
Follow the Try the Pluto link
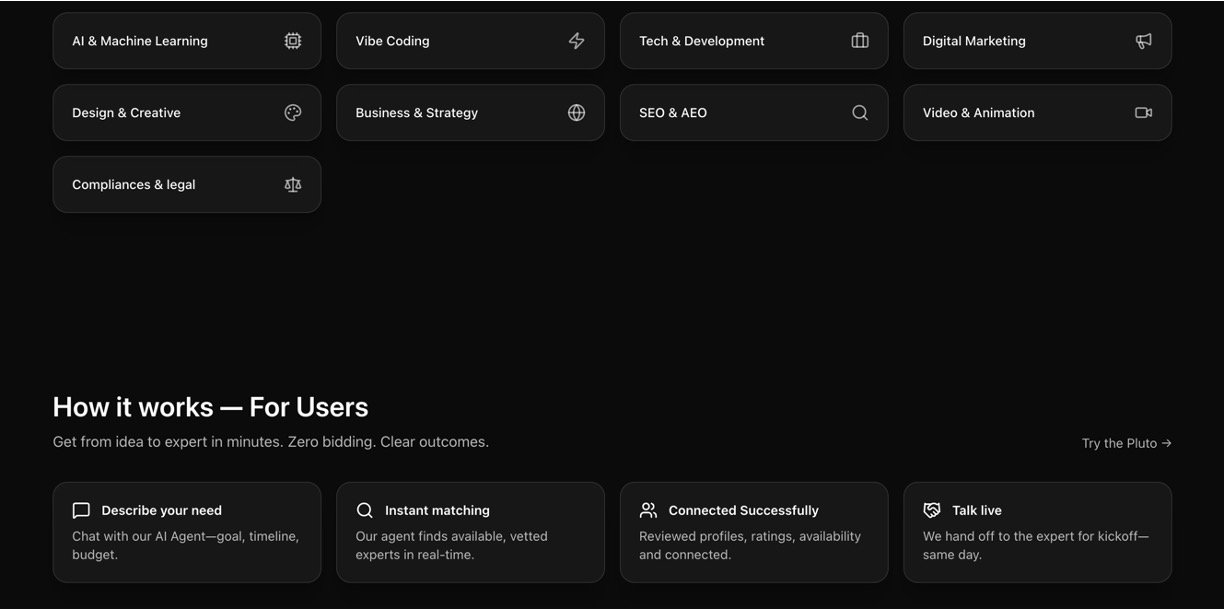[1126, 443]
